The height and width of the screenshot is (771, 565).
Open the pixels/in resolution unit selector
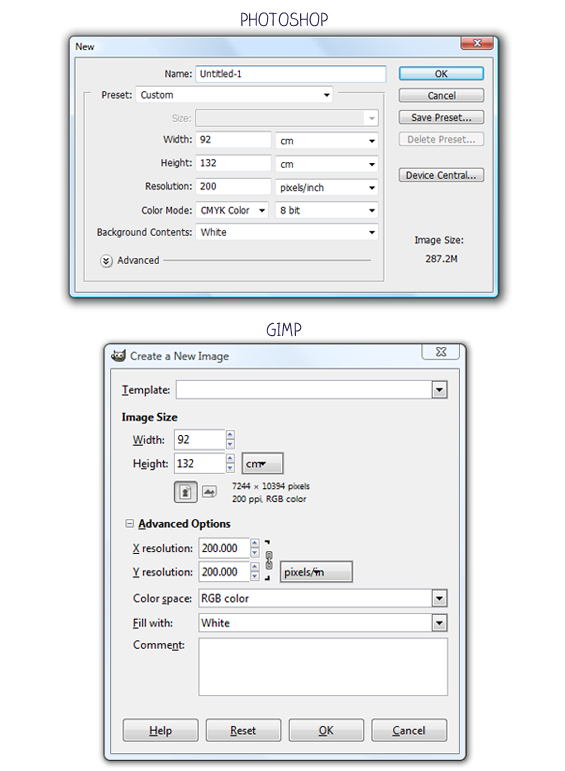(x=316, y=572)
